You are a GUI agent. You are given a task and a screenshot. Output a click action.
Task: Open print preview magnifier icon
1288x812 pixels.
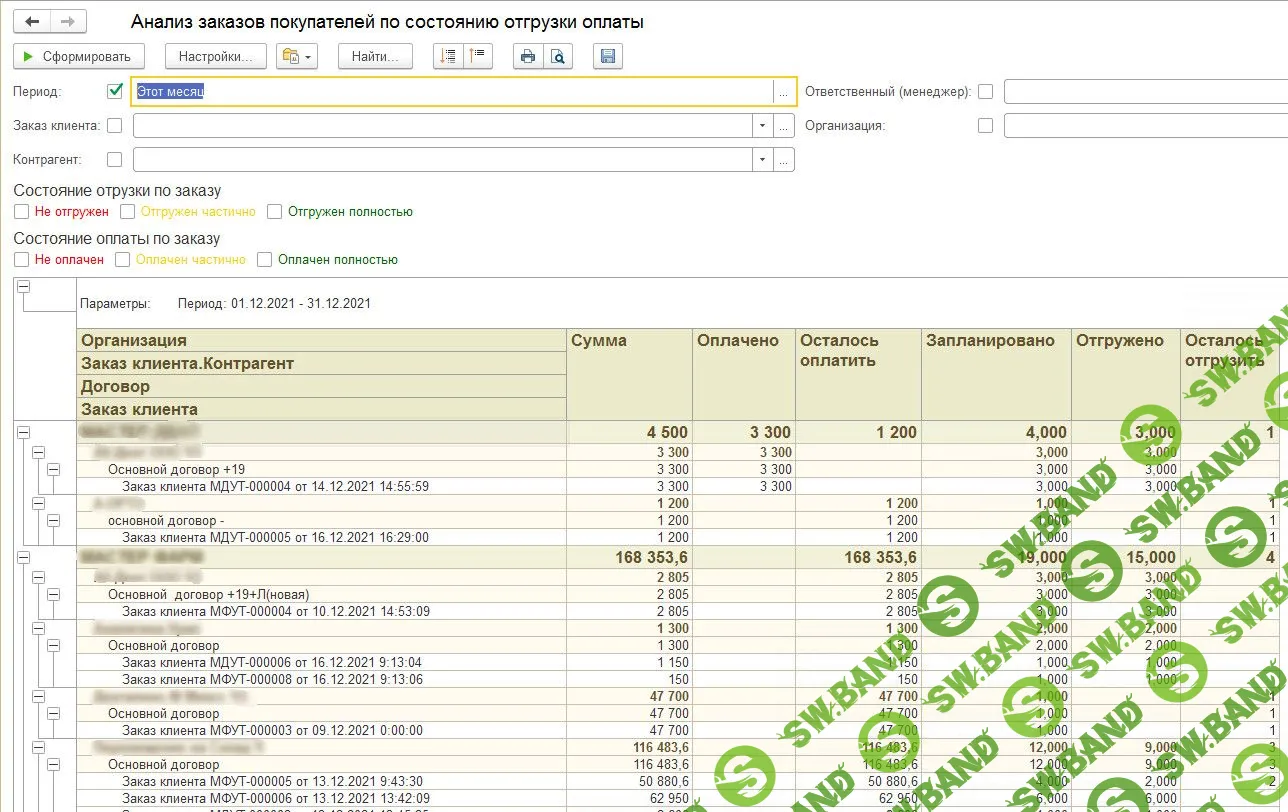coord(558,56)
